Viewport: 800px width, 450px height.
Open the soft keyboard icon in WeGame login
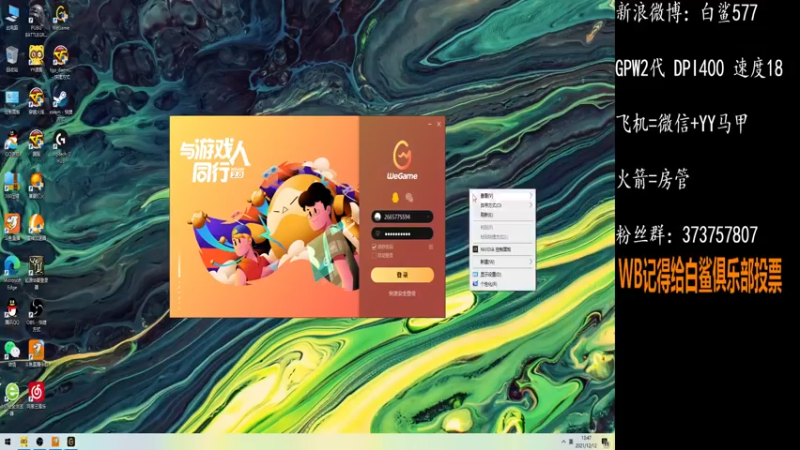click(431, 246)
